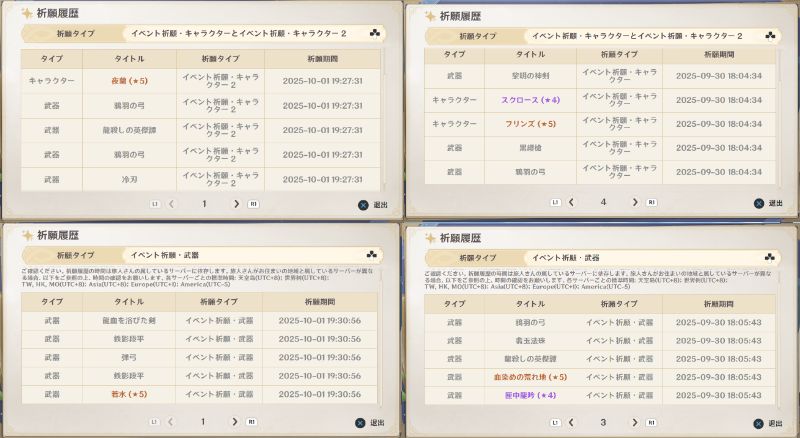Click previous page arrow in 19:27:31 character panel
The image size is (800, 438).
pyautogui.click(x=171, y=204)
